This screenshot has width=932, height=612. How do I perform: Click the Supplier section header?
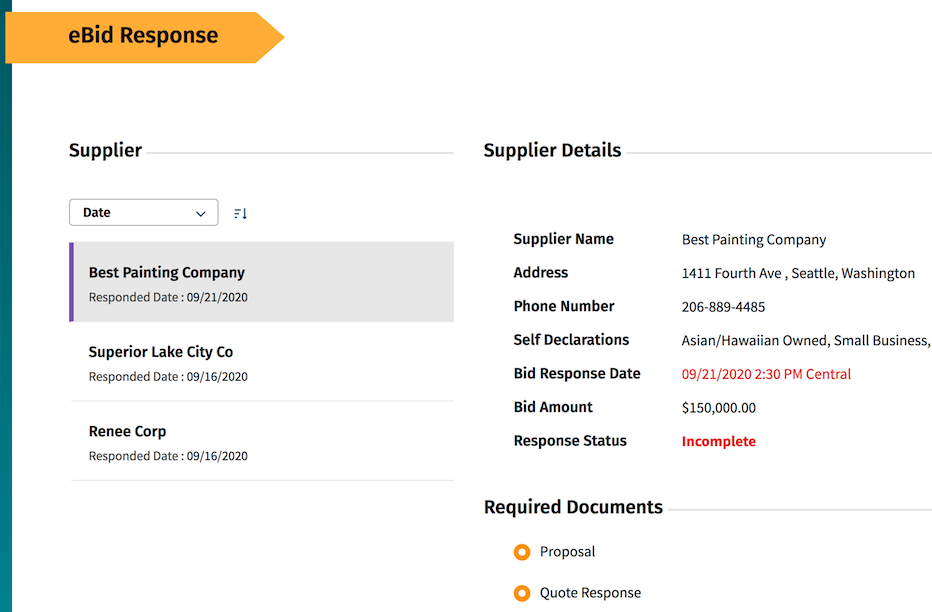click(104, 150)
